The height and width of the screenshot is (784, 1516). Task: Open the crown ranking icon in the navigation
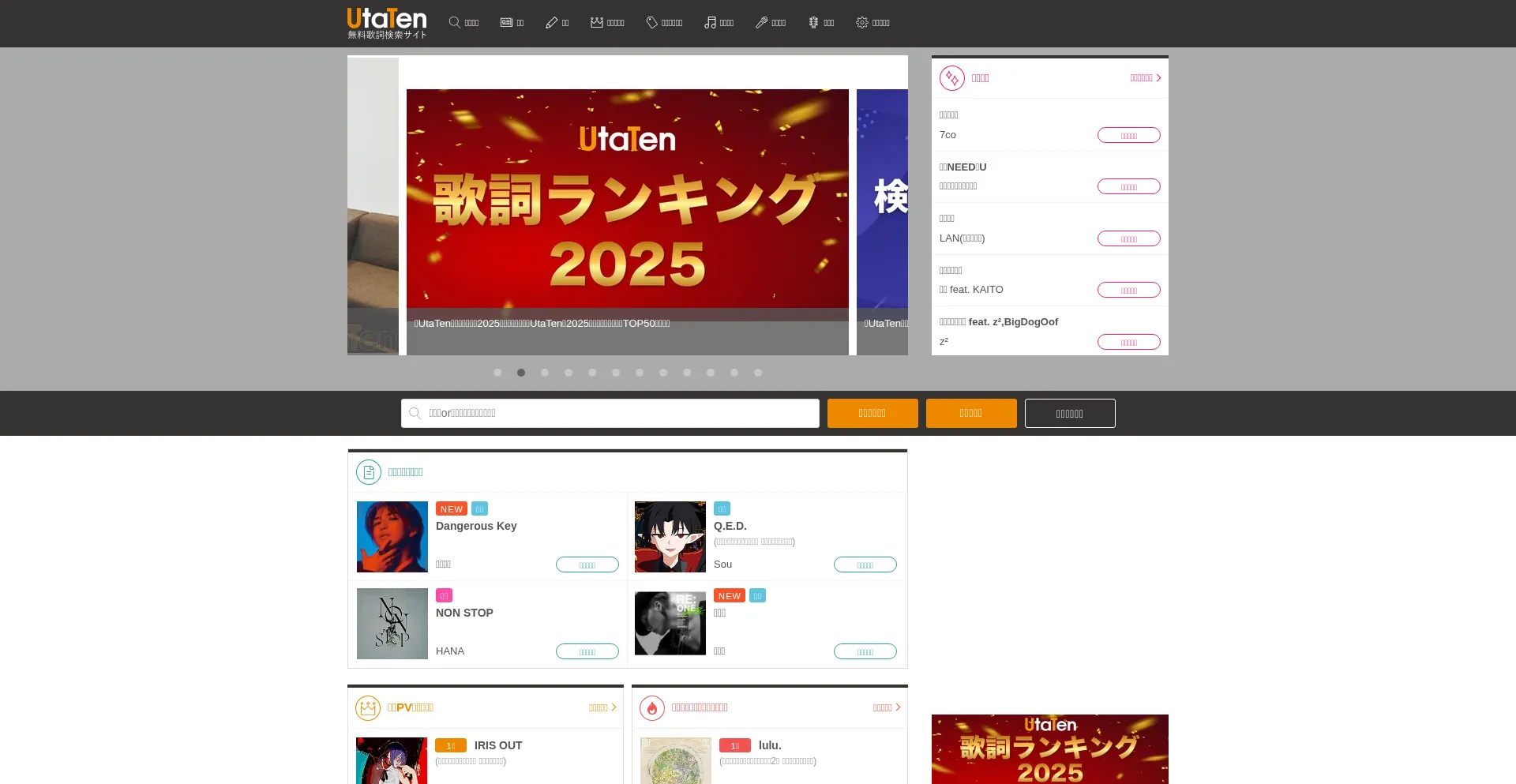pos(597,22)
